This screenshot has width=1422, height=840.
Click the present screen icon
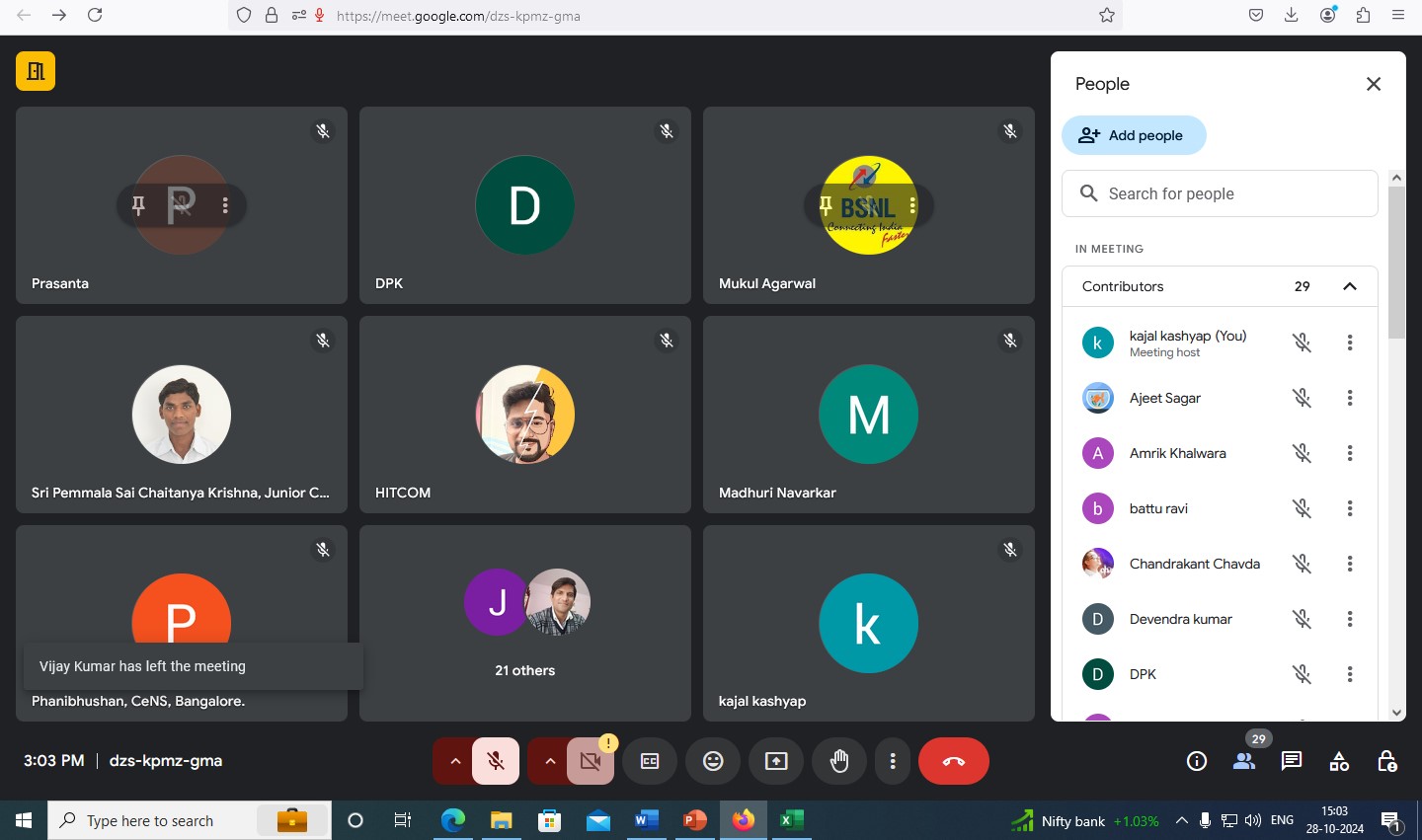(776, 761)
